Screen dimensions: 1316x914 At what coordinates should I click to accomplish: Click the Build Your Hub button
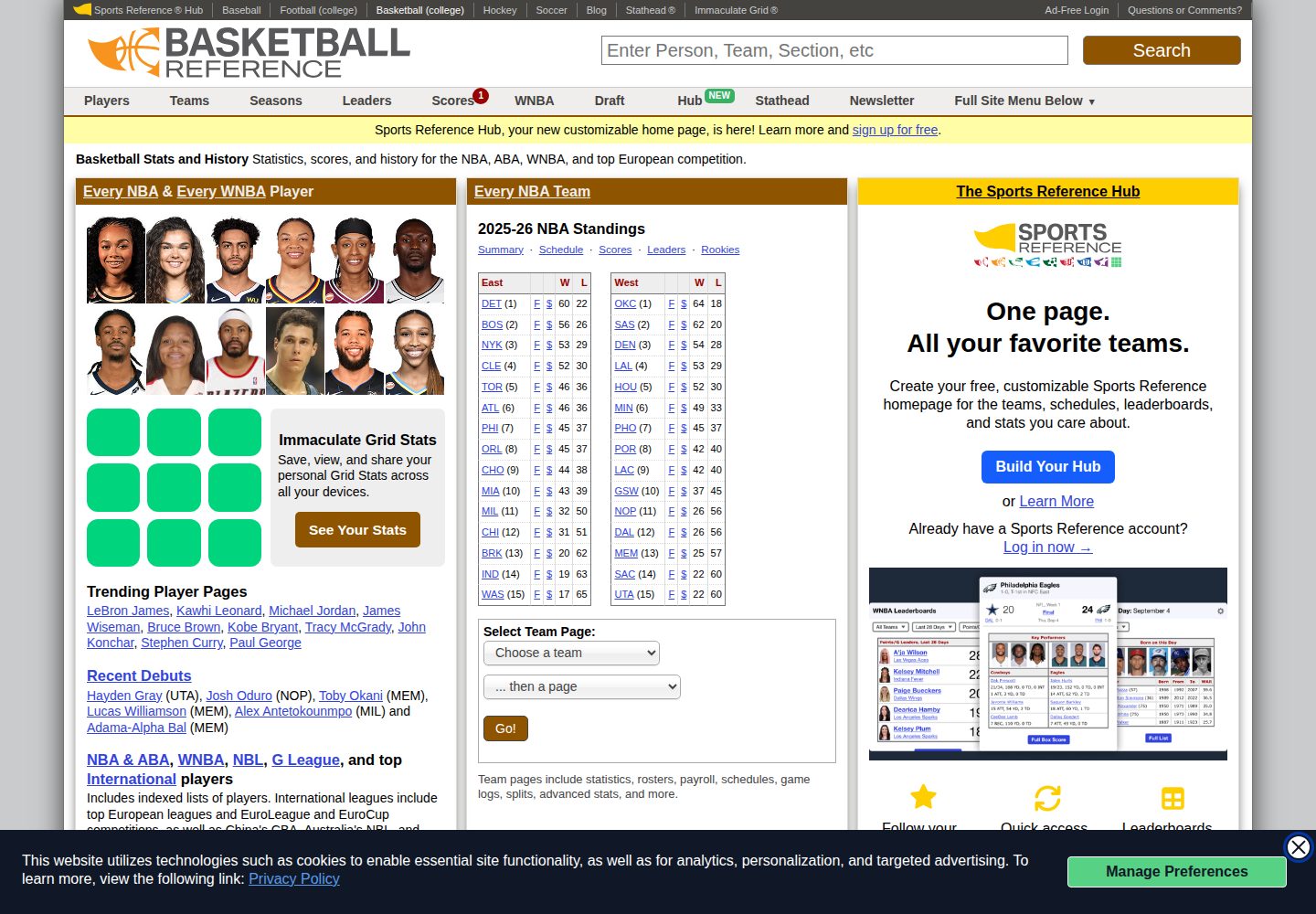[x=1048, y=467]
